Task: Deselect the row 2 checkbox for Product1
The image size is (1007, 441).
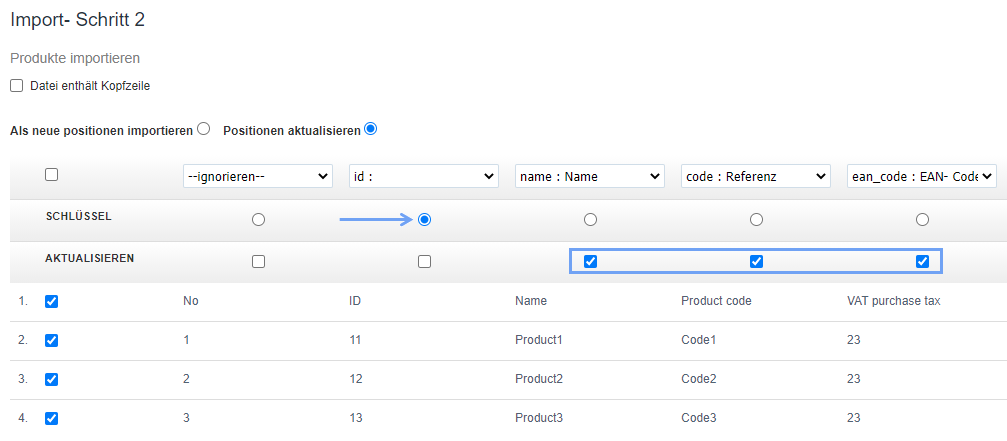Action: tap(52, 340)
